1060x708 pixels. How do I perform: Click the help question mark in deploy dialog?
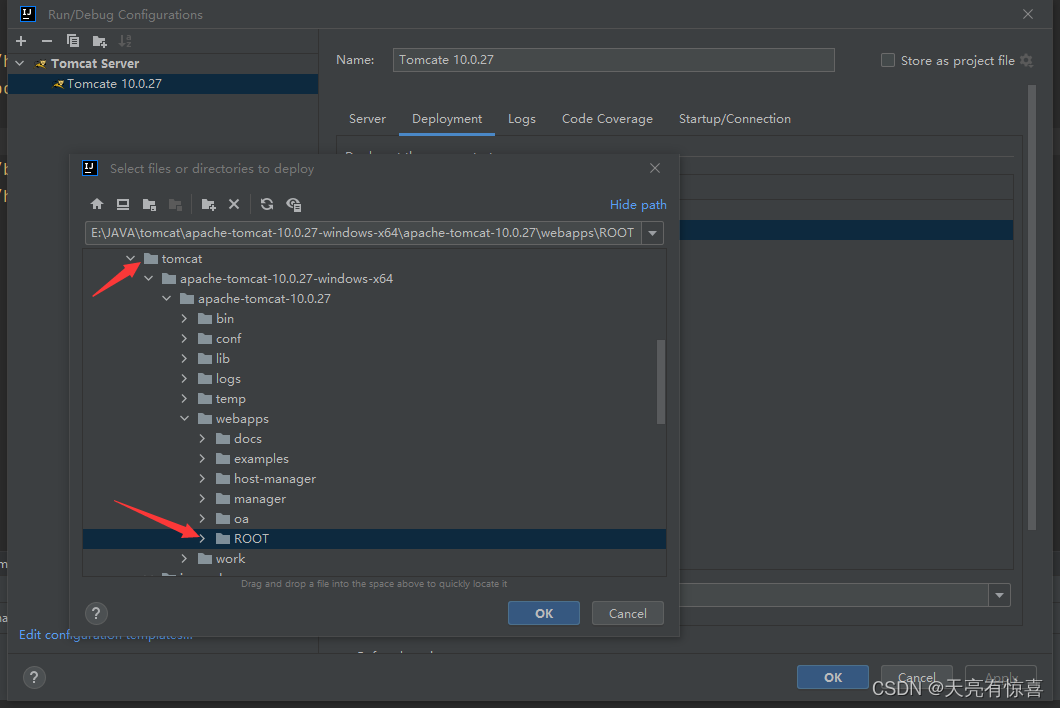(x=96, y=613)
